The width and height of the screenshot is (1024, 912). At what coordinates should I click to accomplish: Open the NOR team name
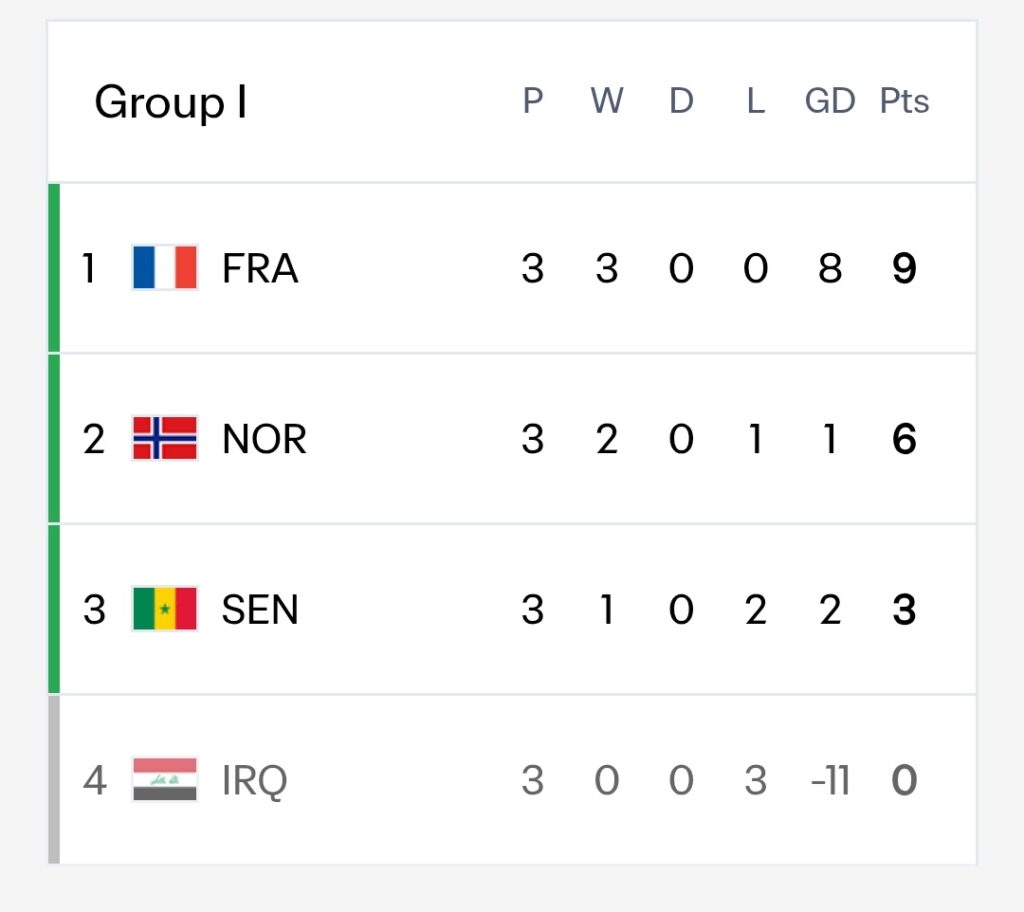tap(264, 439)
